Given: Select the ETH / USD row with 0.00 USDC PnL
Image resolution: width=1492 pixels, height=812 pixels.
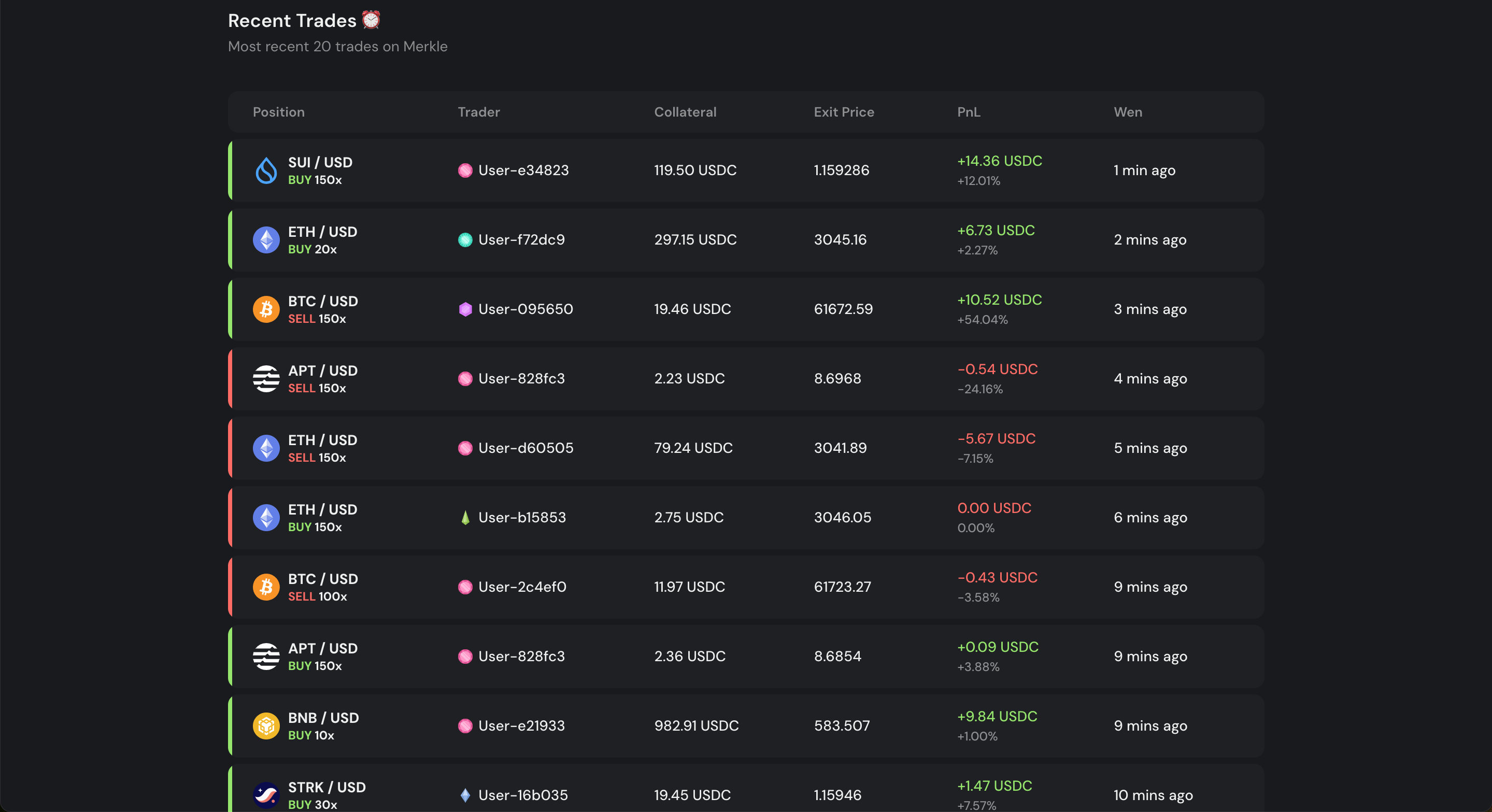Looking at the screenshot, I should [746, 517].
